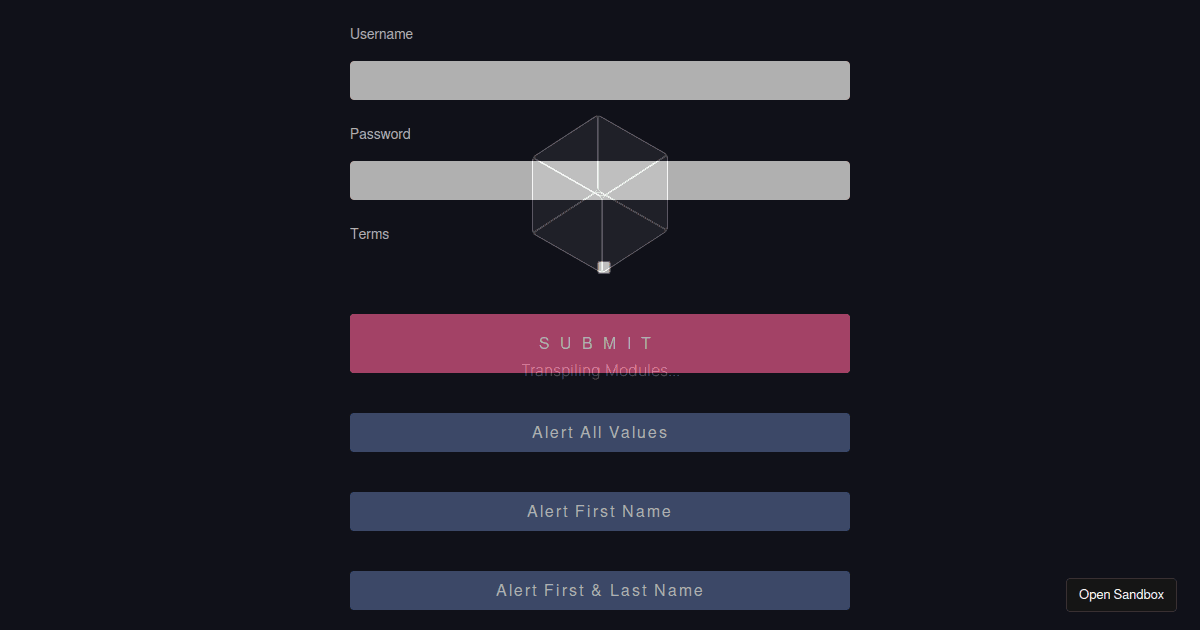Select the text box beneath Username label
Viewport: 1200px width, 630px height.
pos(600,80)
